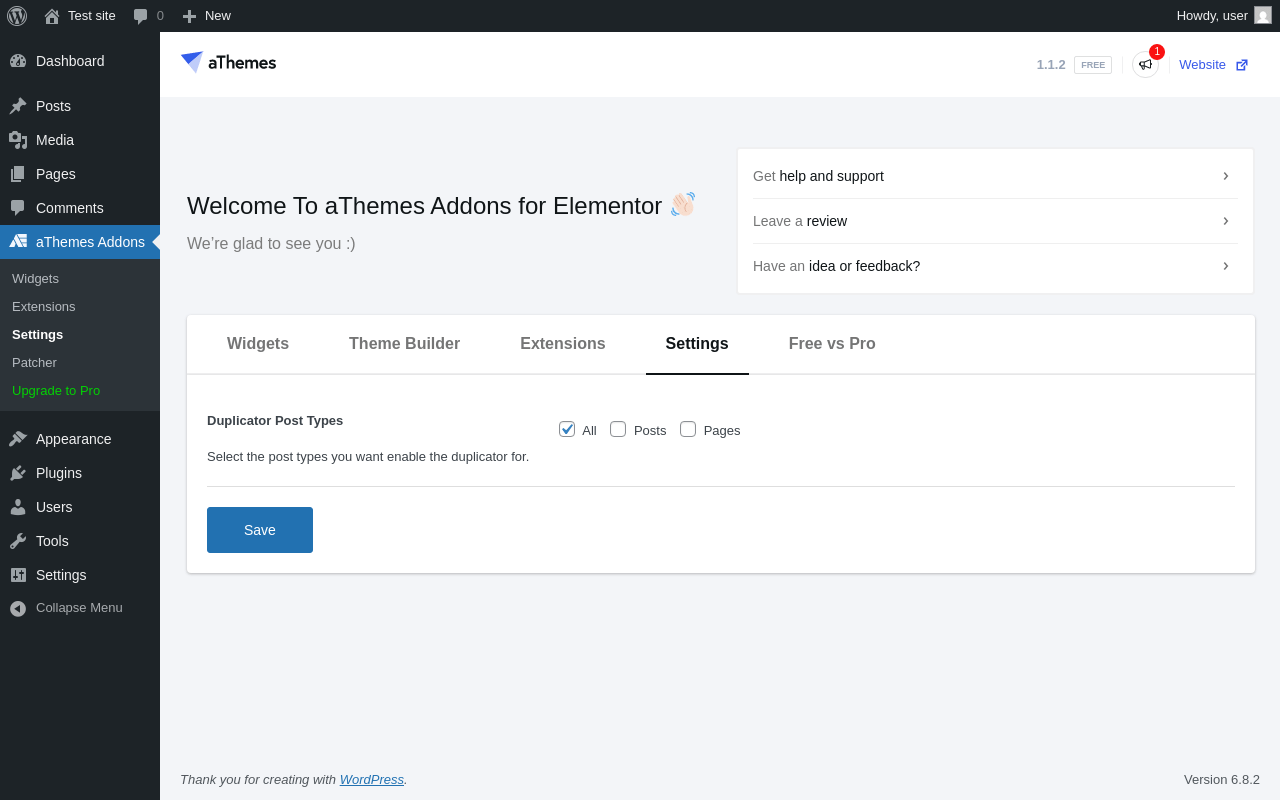Screen dimensions: 1280x800
Task: Click the aThemes Addons sidebar icon
Action: coord(18,242)
